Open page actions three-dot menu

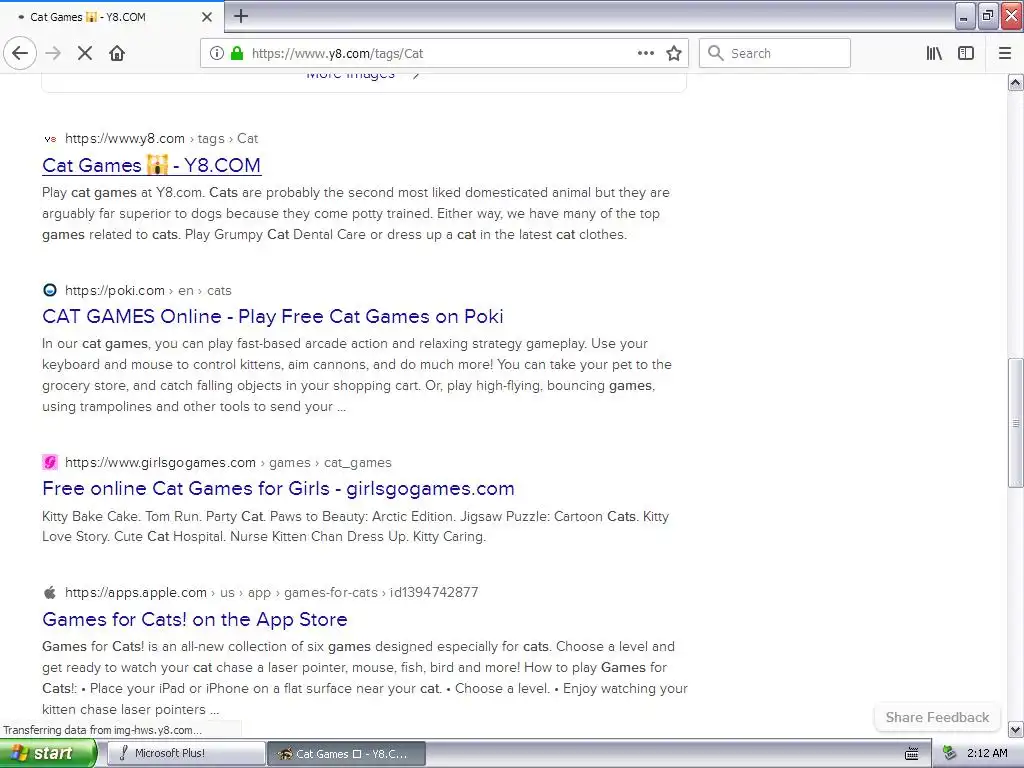[x=645, y=53]
